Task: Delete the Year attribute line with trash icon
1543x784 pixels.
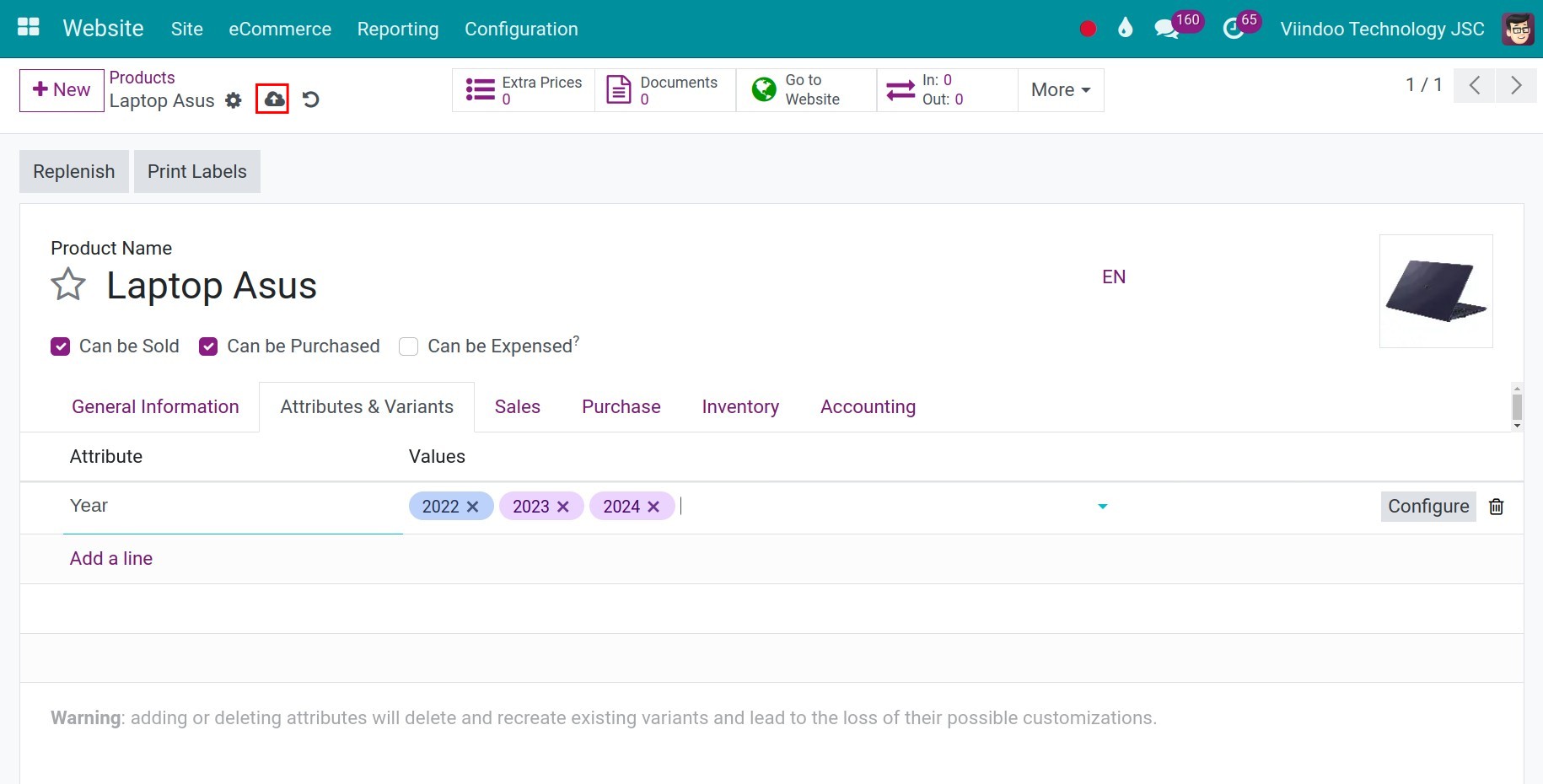Action: (1496, 507)
